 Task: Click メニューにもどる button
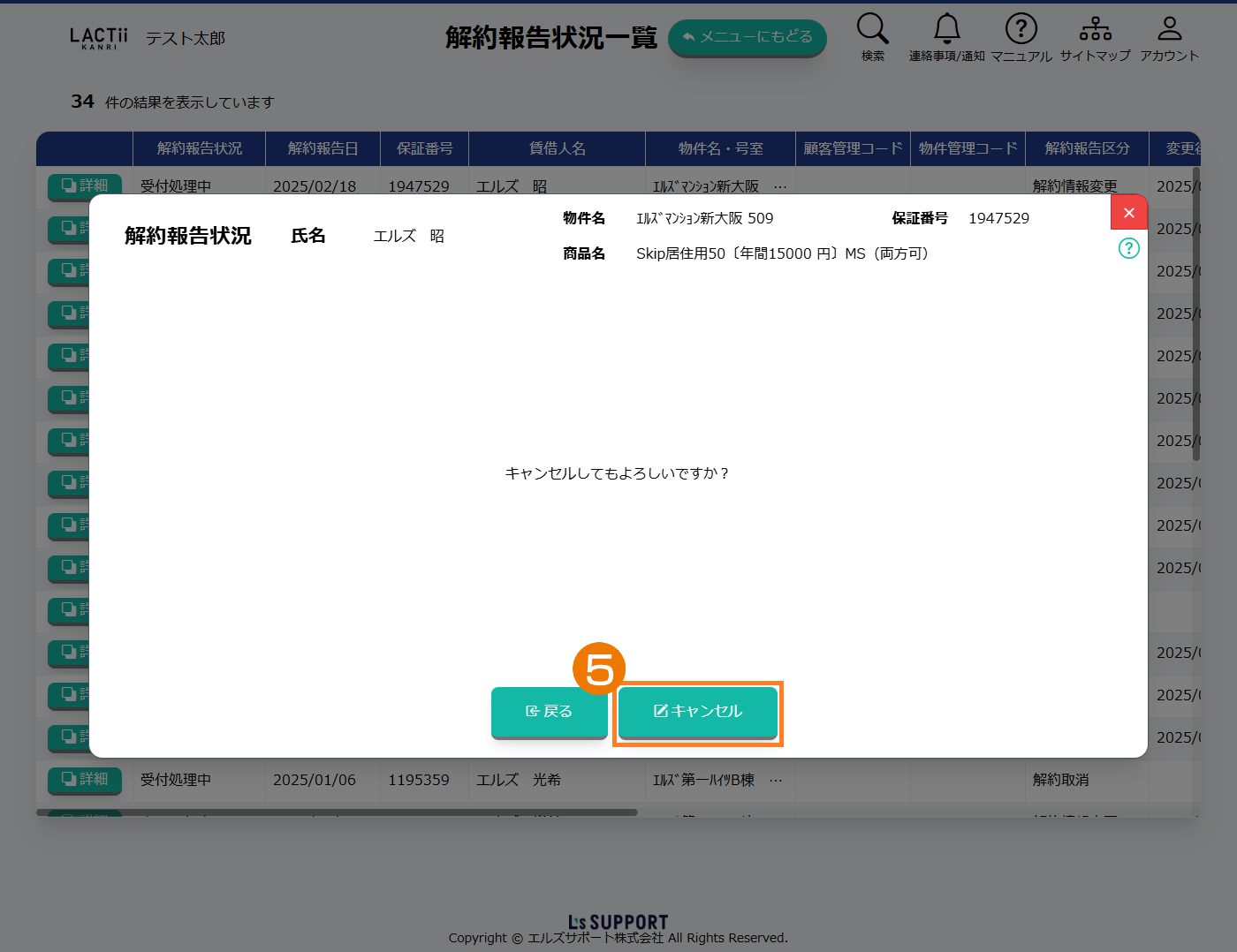click(x=747, y=38)
